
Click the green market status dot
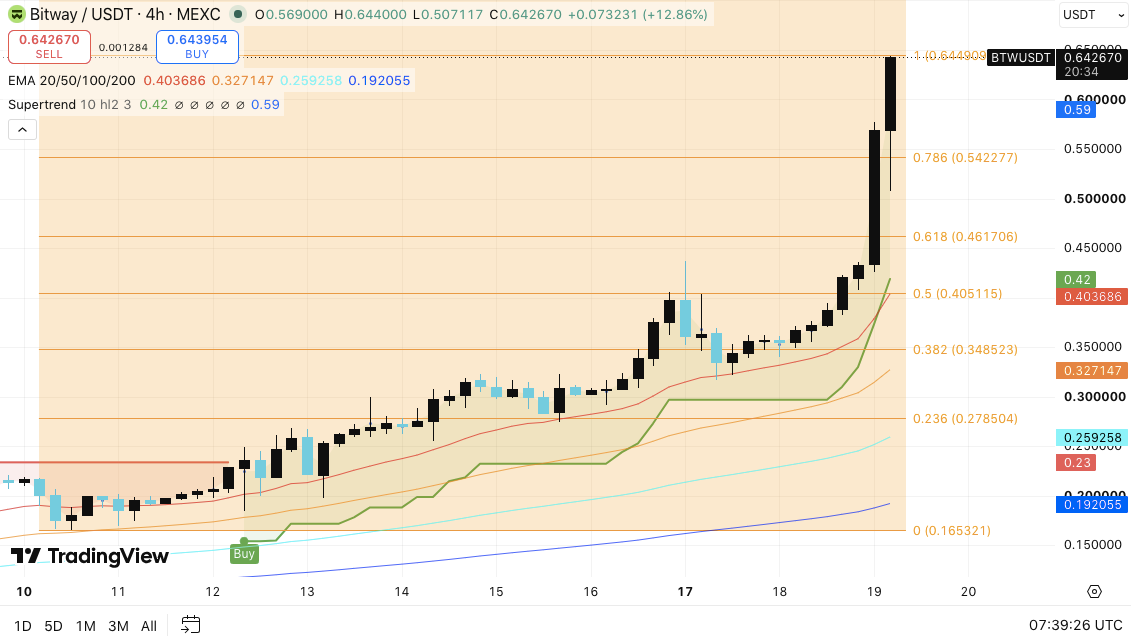coord(237,14)
